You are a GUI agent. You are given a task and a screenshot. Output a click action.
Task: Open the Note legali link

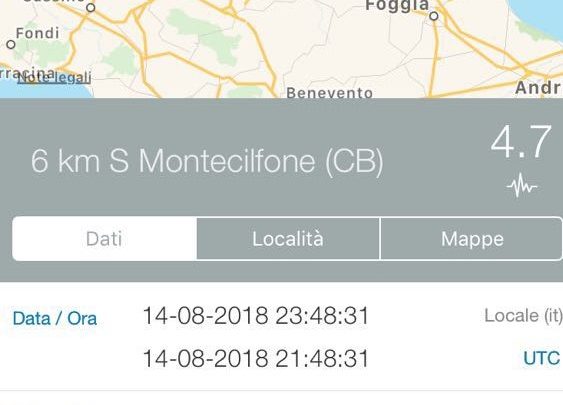54,77
